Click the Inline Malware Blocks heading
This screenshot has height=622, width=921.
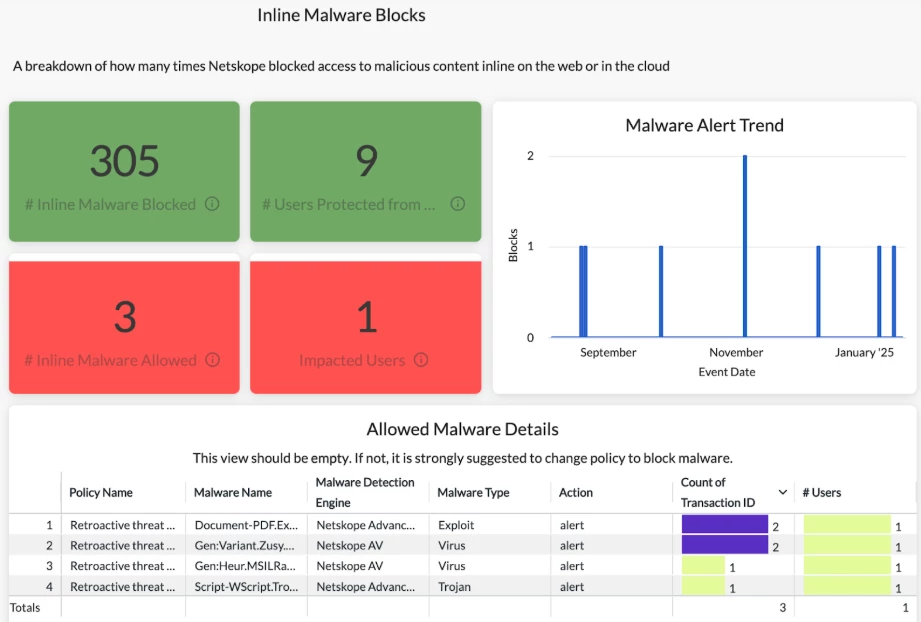(341, 15)
